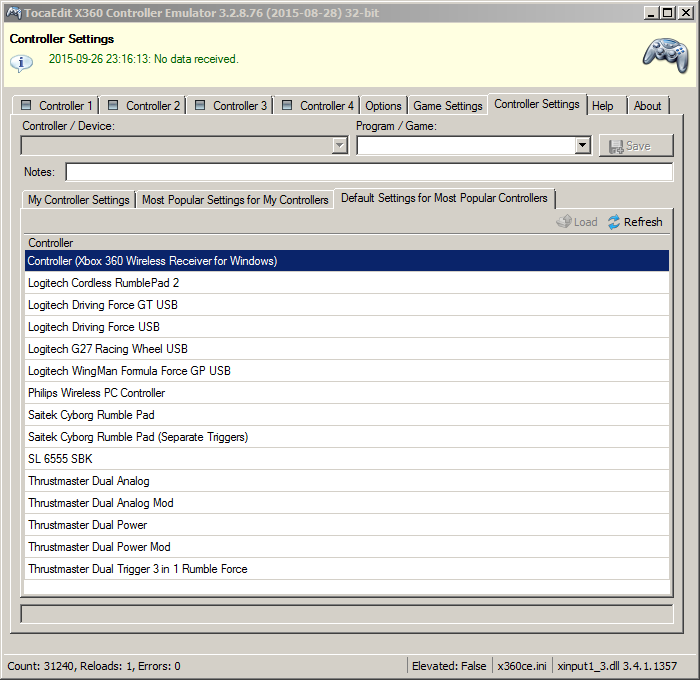Open the About tab
700x680 pixels.
tap(647, 106)
